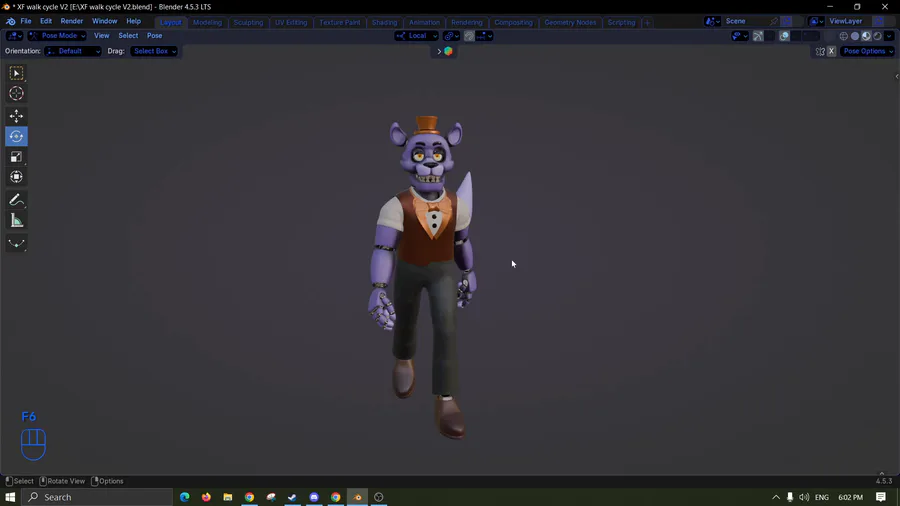Image resolution: width=900 pixels, height=506 pixels.
Task: Open the scene browse dropdown
Action: click(x=712, y=21)
